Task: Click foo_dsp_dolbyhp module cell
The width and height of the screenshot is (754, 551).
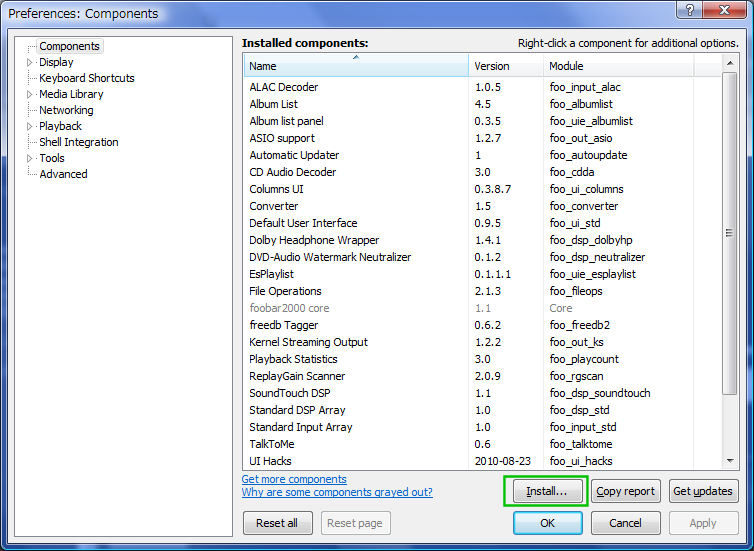Action: pos(591,240)
